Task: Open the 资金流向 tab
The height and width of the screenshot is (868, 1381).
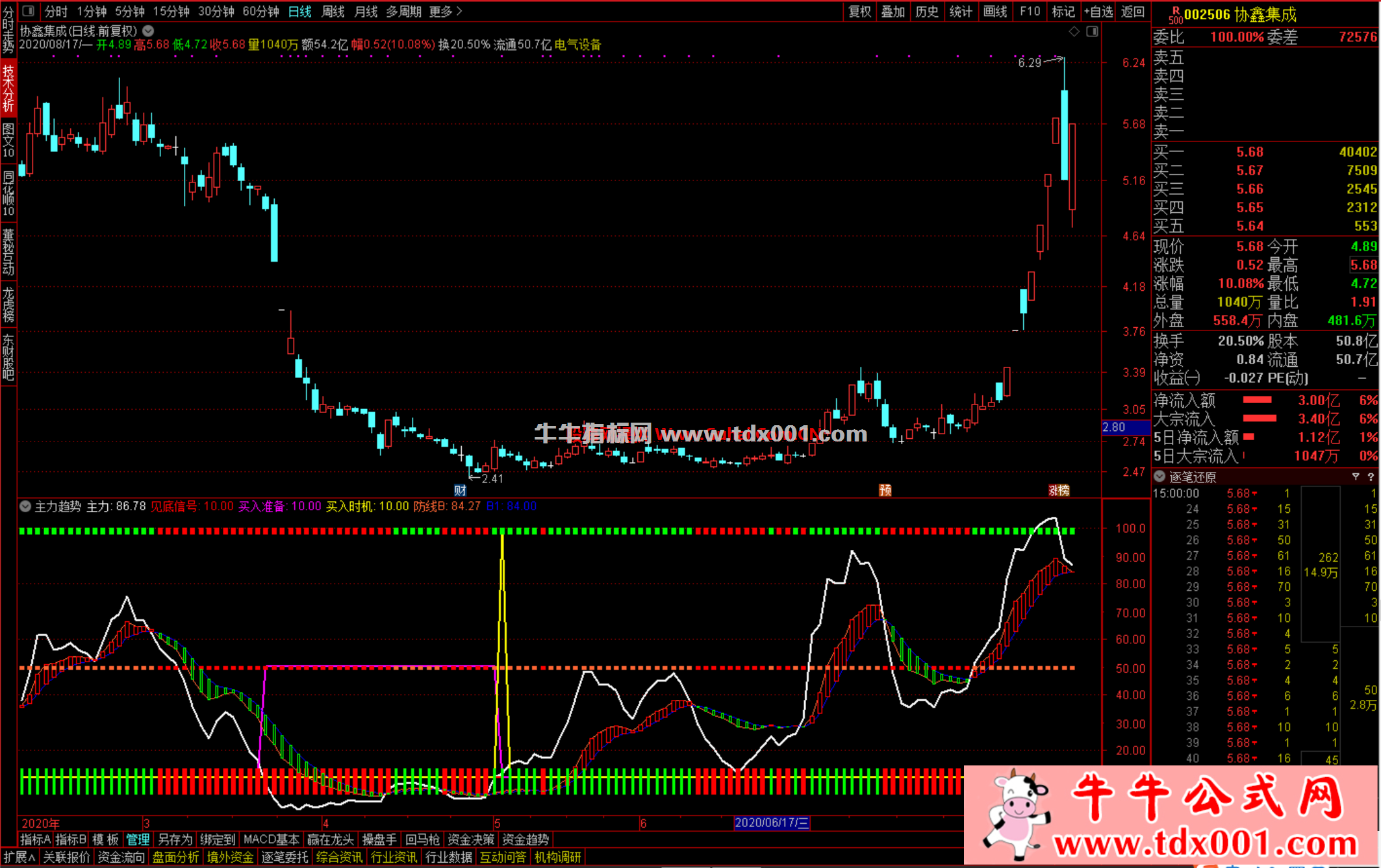Action: (121, 857)
